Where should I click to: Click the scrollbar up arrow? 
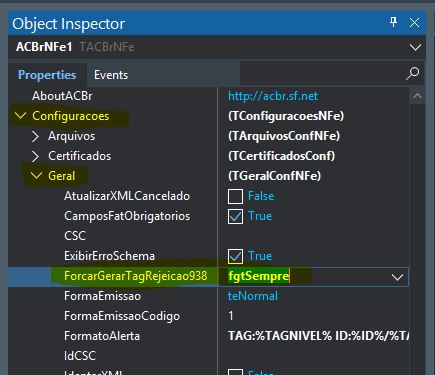point(417,97)
